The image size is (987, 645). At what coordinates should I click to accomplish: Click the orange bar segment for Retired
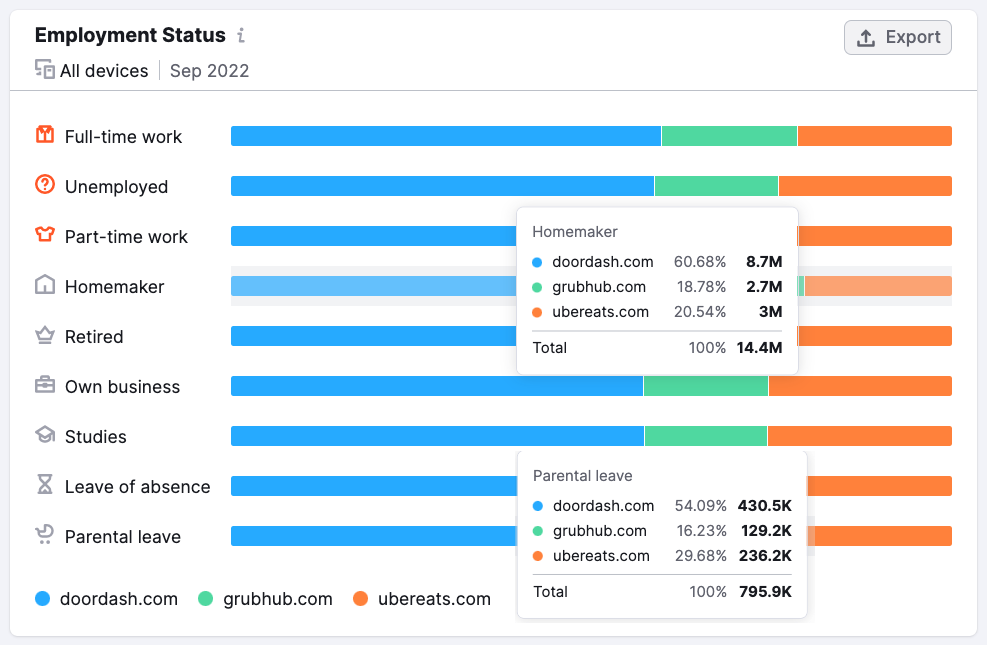point(875,336)
